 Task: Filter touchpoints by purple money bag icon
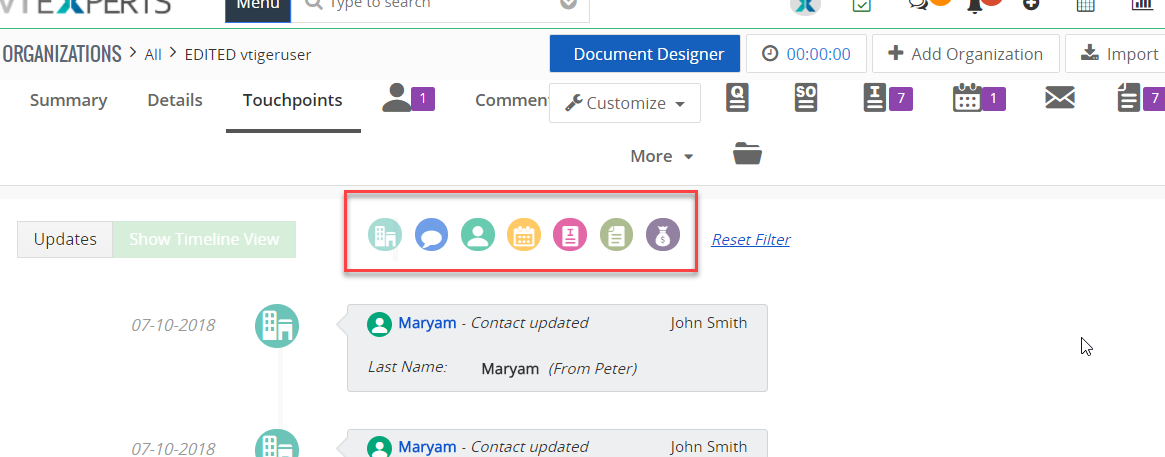[x=662, y=235]
